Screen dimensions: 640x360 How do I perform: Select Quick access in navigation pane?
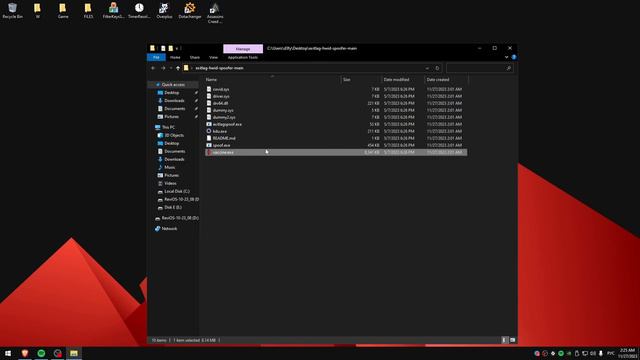173,84
